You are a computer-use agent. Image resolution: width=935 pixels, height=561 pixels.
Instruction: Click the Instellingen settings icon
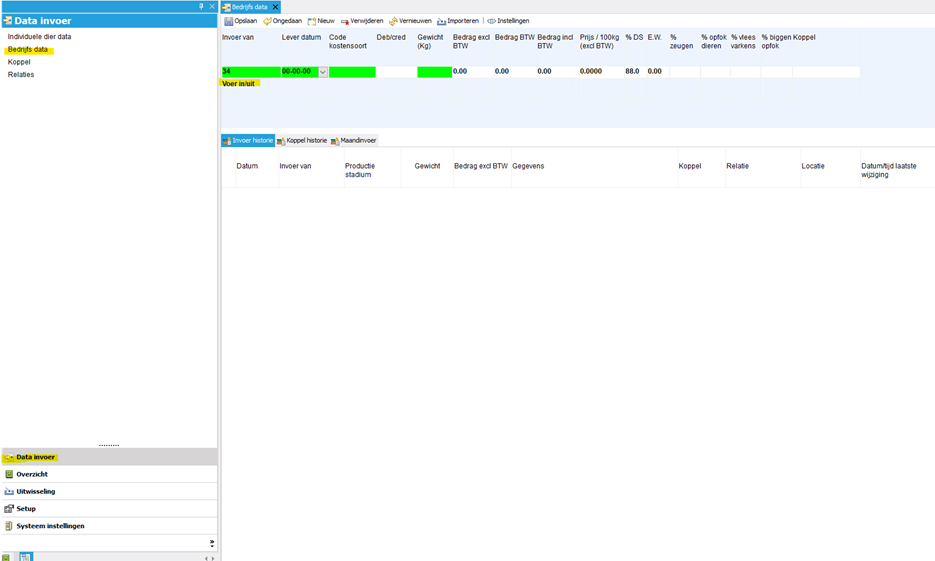tap(491, 21)
